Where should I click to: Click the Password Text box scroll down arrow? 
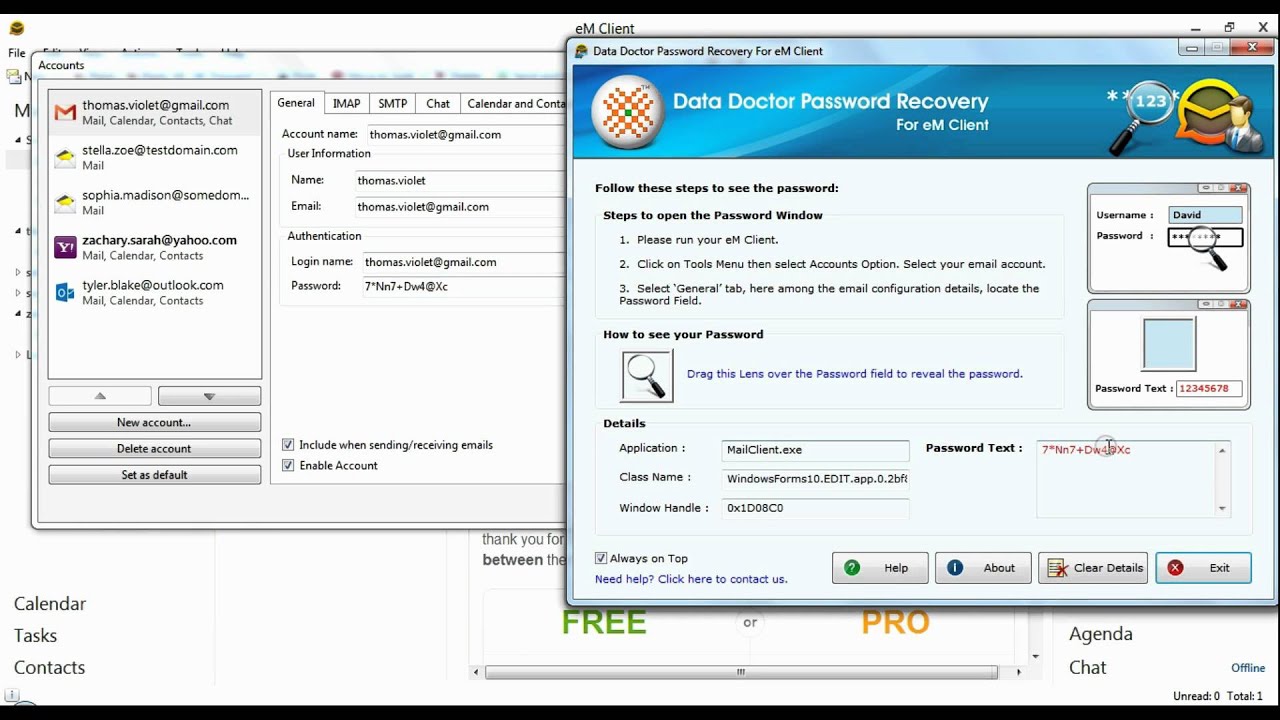pyautogui.click(x=1222, y=508)
